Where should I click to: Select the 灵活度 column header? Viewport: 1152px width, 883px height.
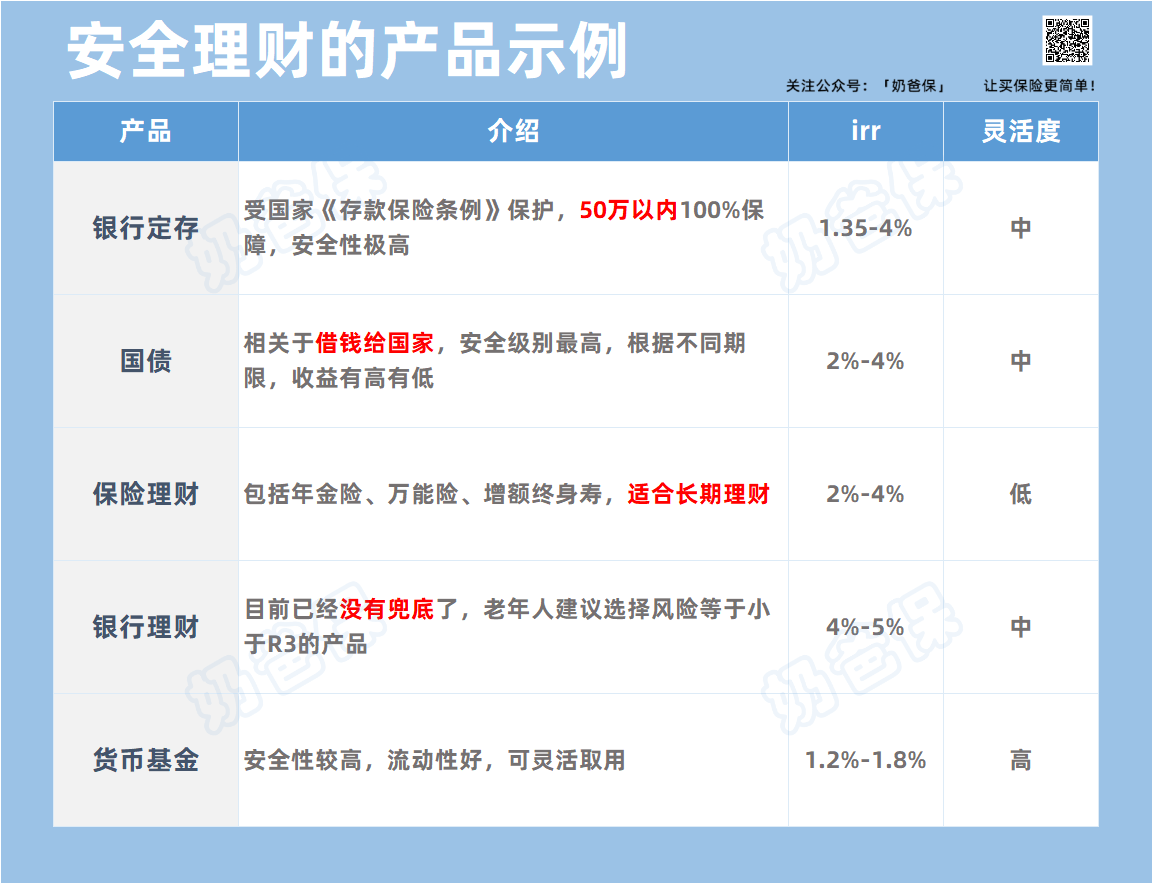(1020, 131)
